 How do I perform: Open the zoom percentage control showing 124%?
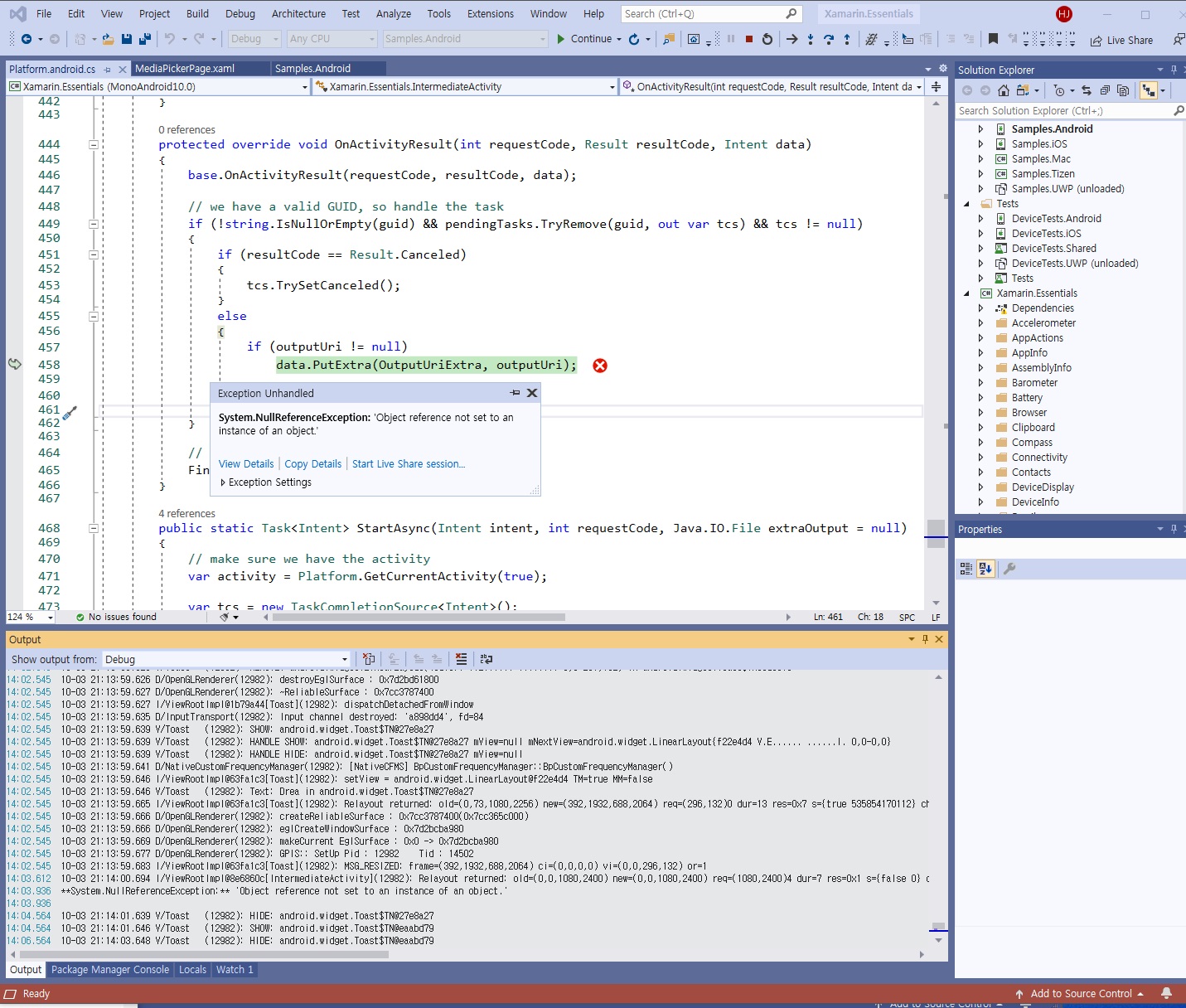point(29,617)
